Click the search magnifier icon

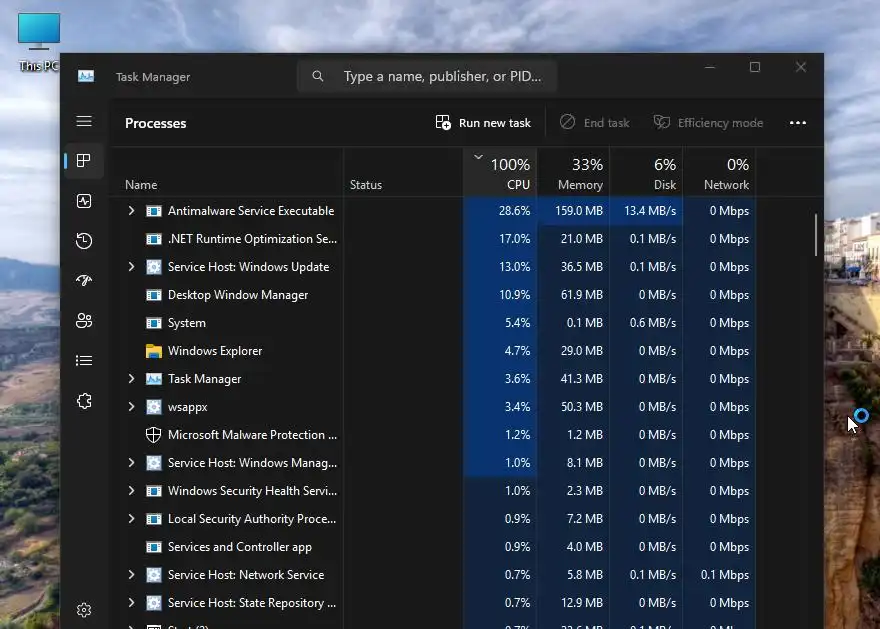318,76
